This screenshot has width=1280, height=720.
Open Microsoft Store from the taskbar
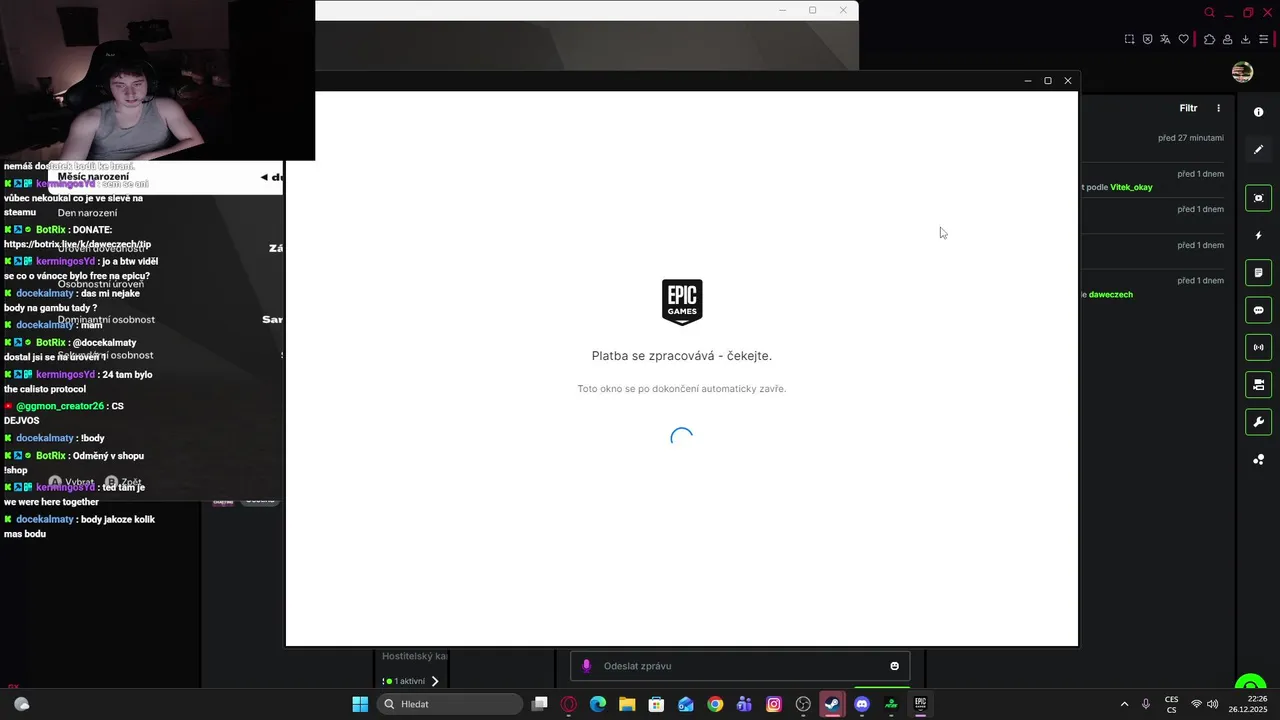656,704
